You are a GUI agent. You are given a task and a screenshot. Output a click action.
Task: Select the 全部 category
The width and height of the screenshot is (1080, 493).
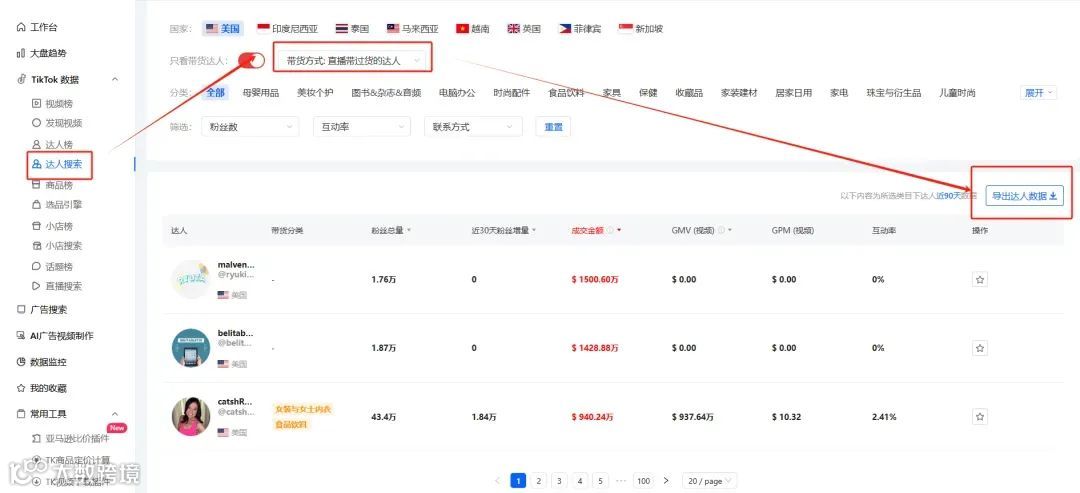(x=215, y=92)
